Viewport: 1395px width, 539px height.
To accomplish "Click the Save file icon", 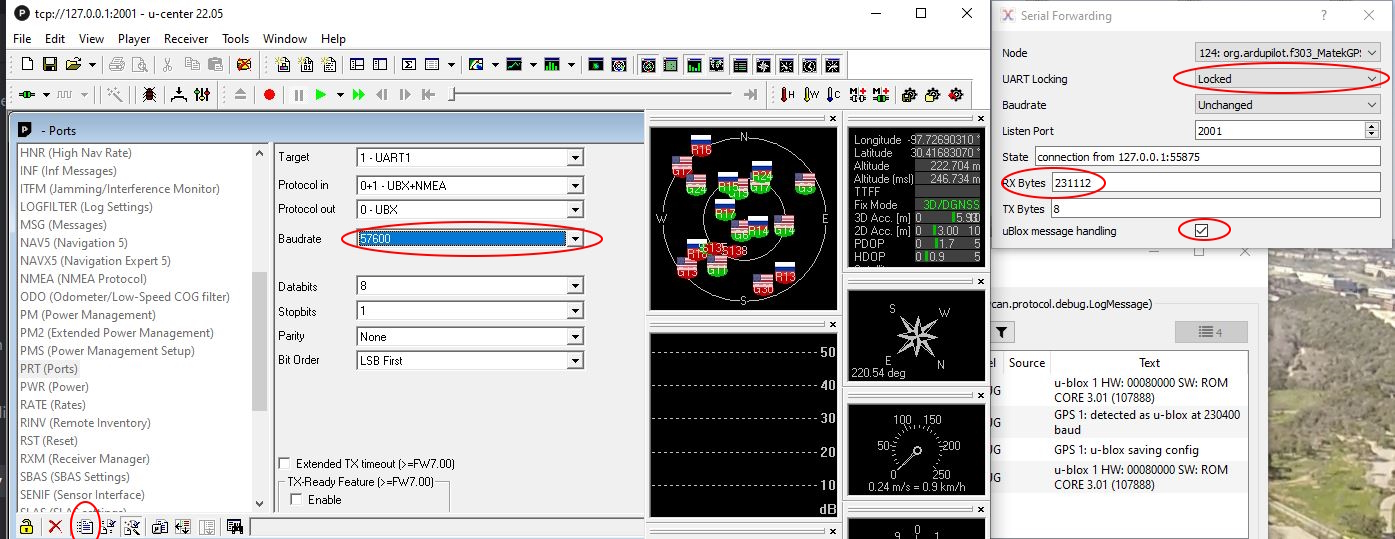I will (50, 65).
